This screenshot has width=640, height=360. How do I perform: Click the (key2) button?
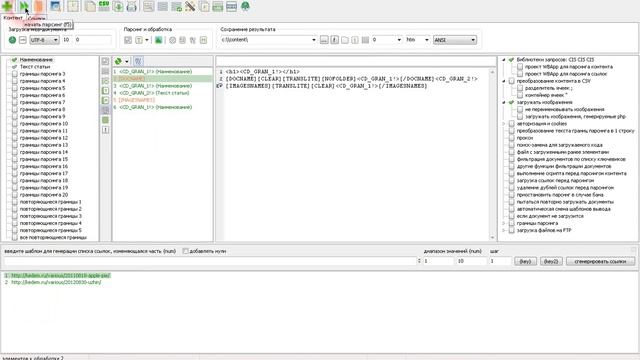(551, 261)
